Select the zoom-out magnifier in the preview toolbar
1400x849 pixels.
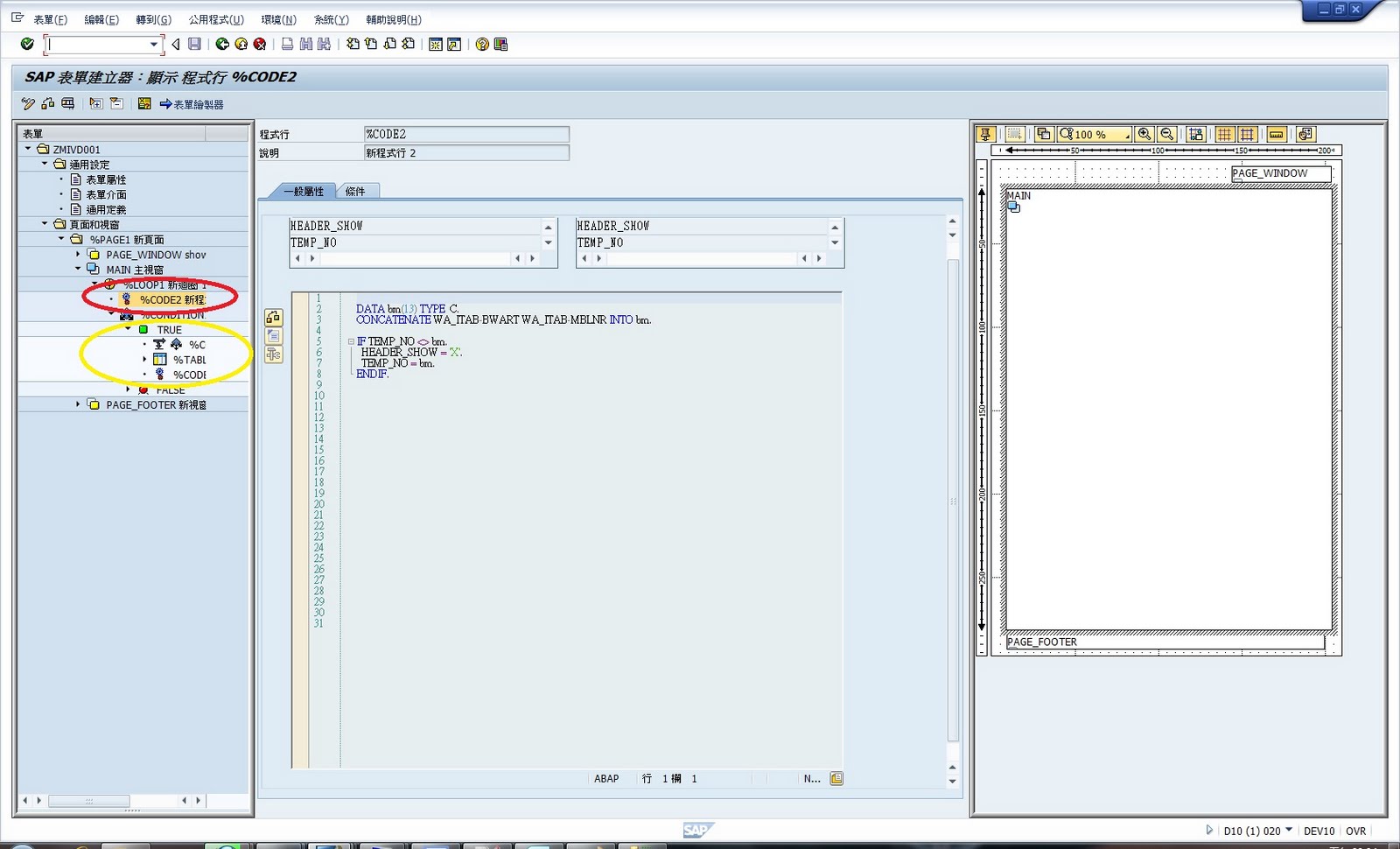1167,135
